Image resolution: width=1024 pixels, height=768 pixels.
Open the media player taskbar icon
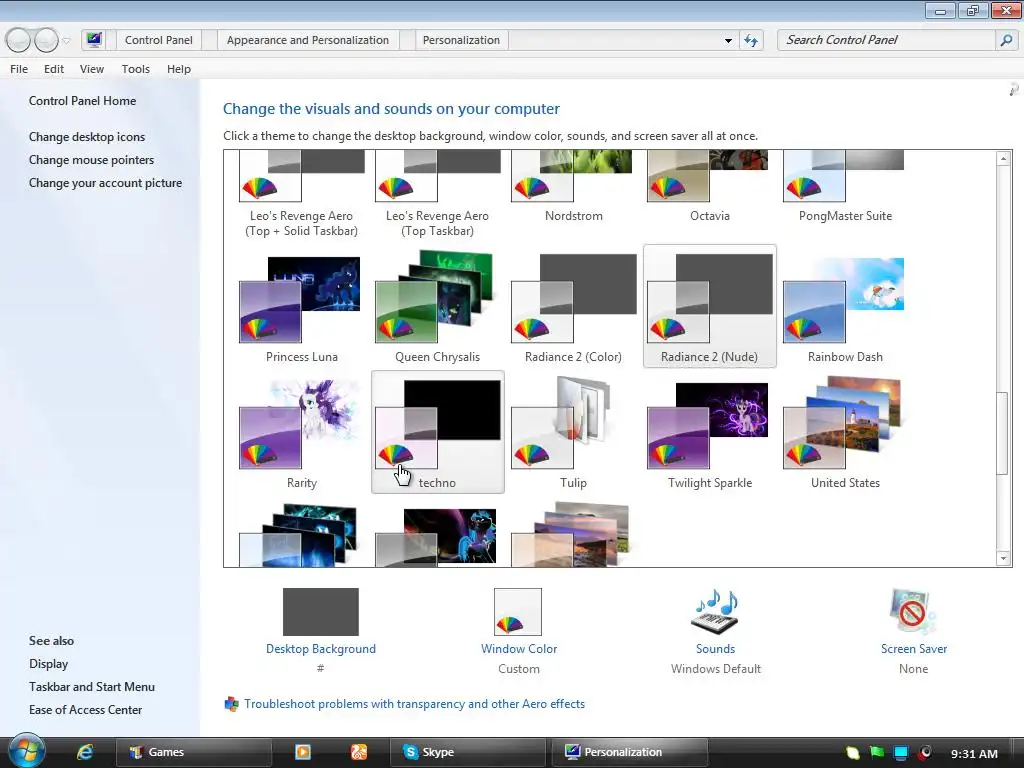[x=302, y=752]
